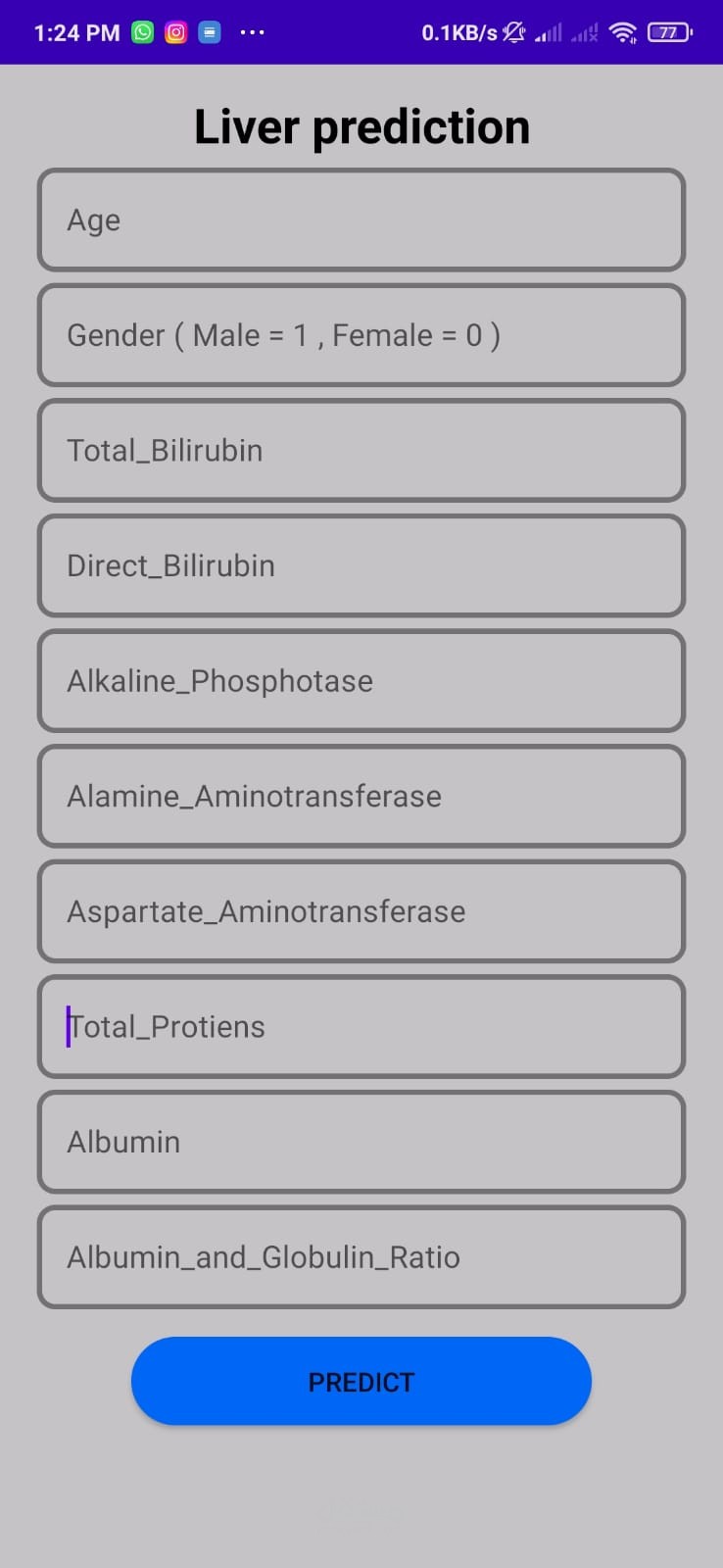
Task: Tap the blue notes notification icon
Action: (x=210, y=32)
